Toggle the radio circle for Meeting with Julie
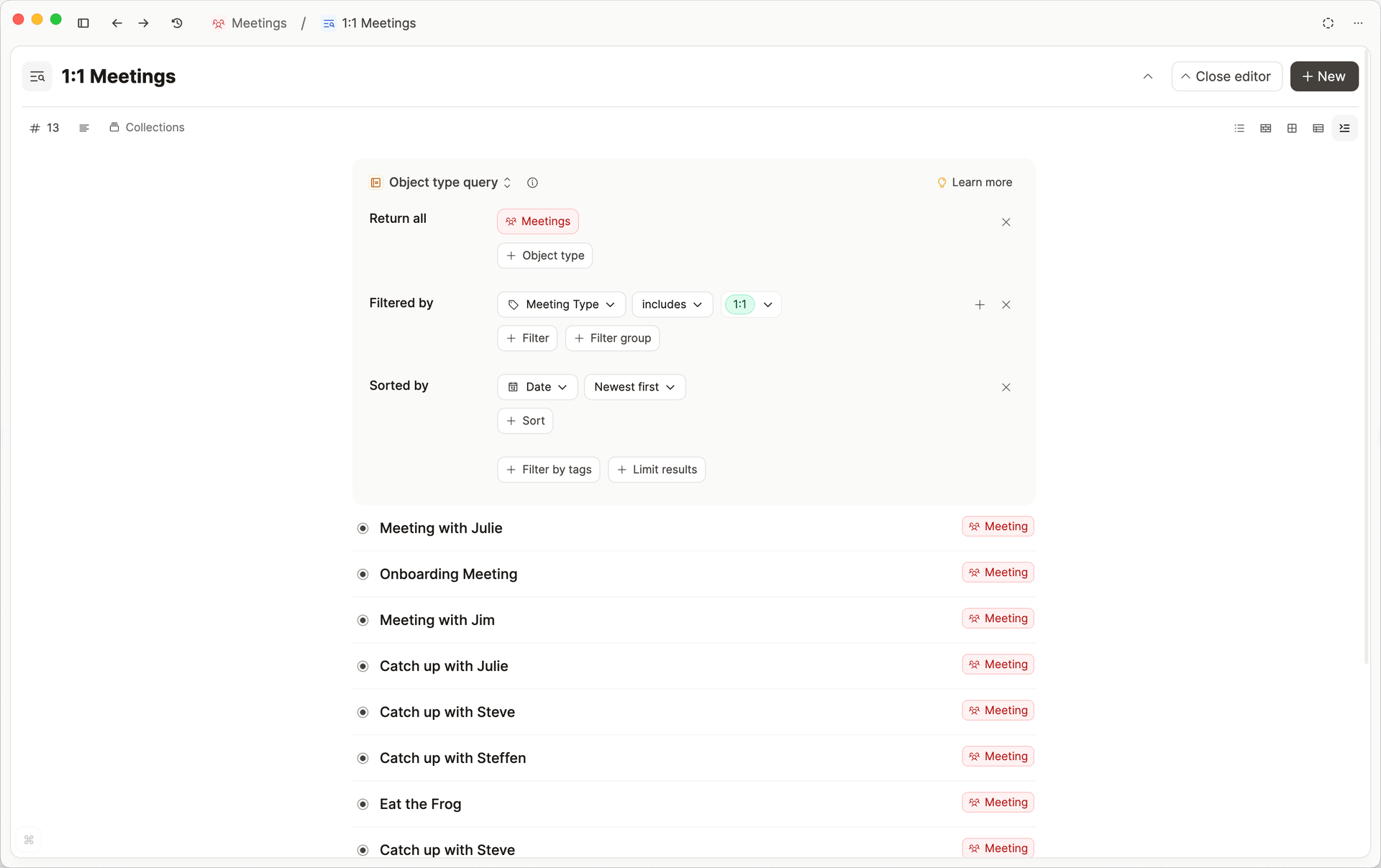This screenshot has width=1381, height=868. tap(363, 529)
